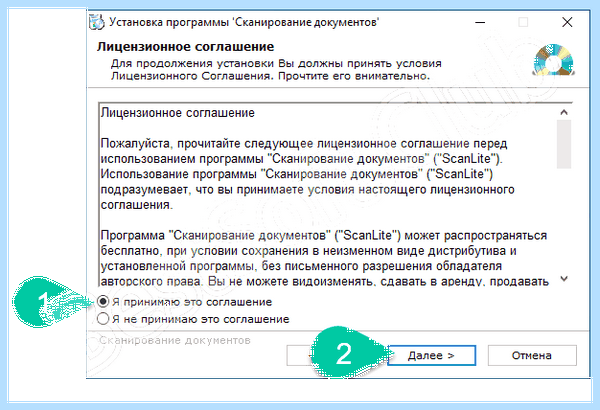Click the "Лицензионное соглашение" bold heading
The height and width of the screenshot is (410, 600).
point(186,47)
